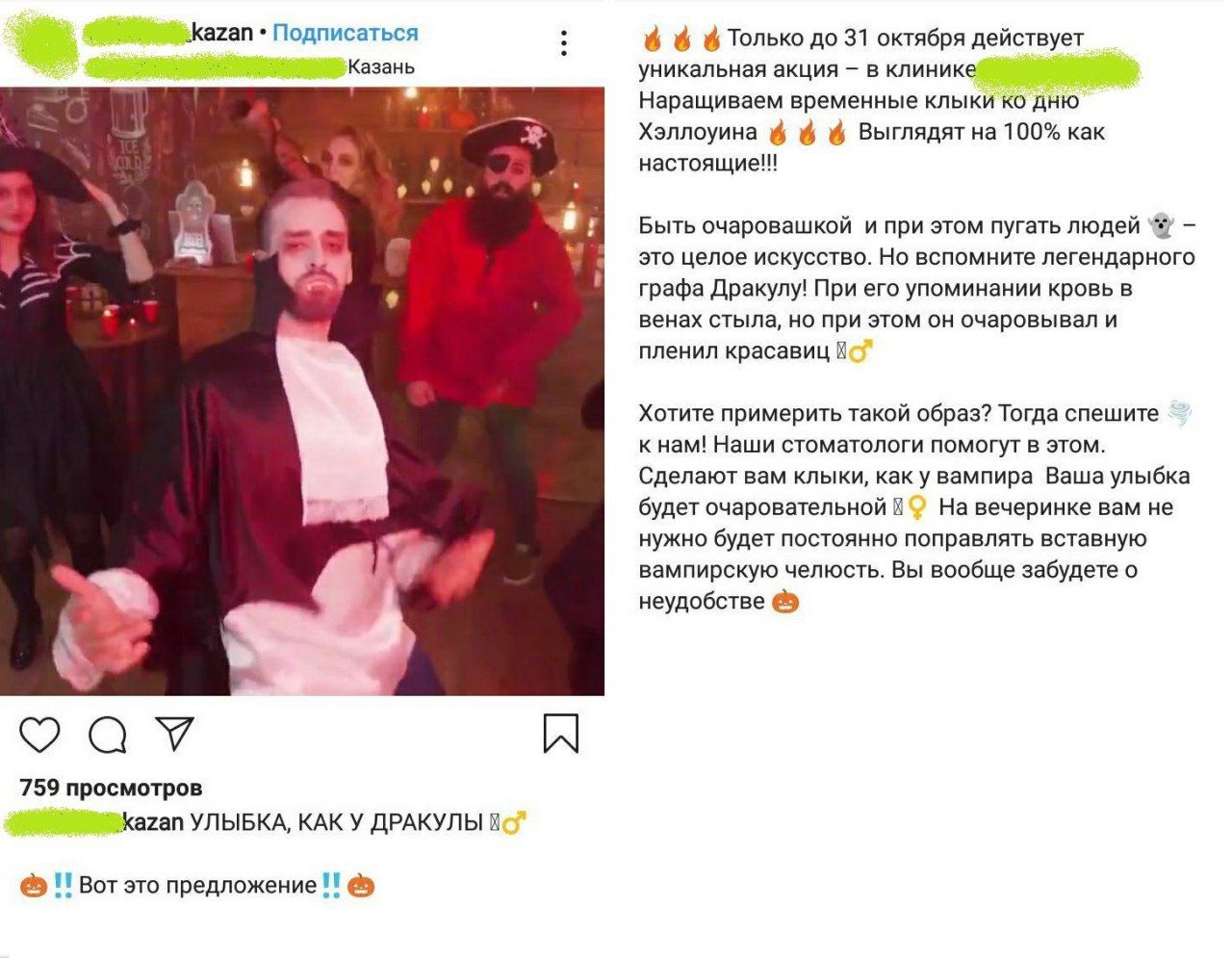The width and height of the screenshot is (1232, 958).
Task: Click the blurred clinic name in the description
Action: (1058, 69)
